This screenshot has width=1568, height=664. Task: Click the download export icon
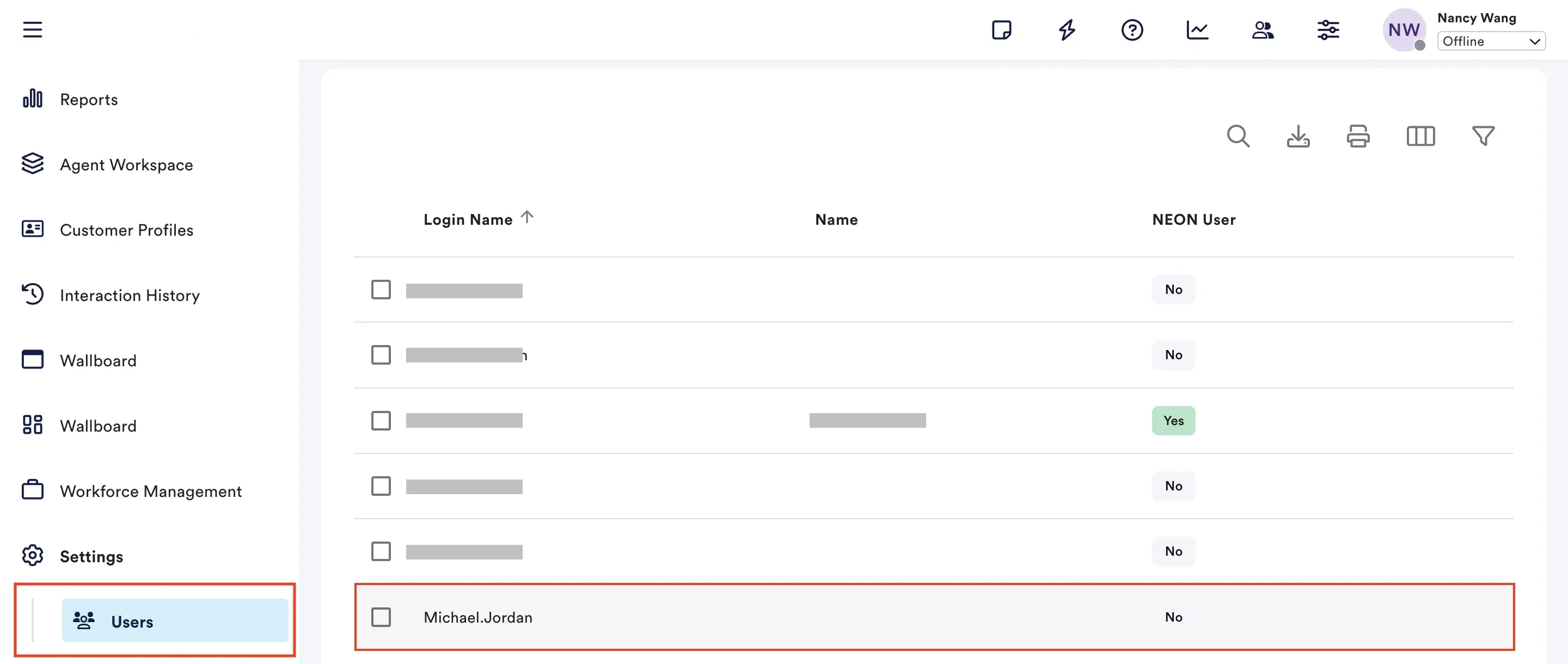pyautogui.click(x=1298, y=136)
